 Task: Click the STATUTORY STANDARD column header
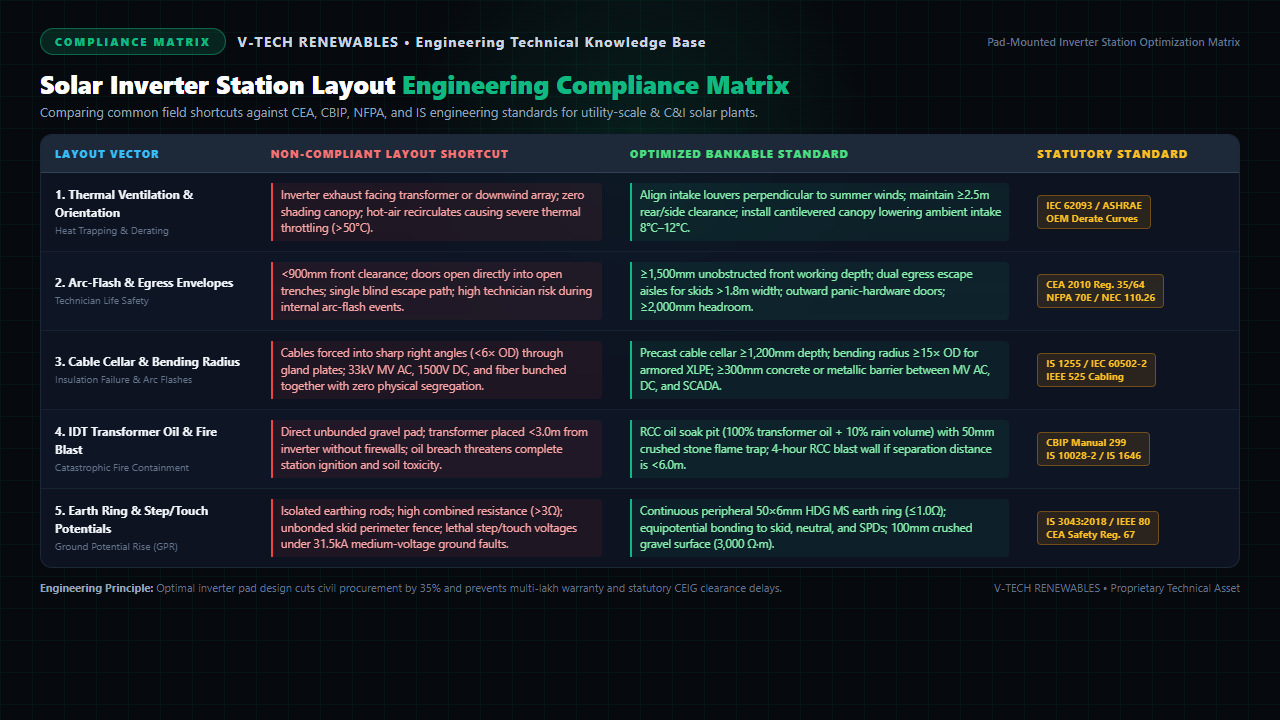[x=1112, y=154]
